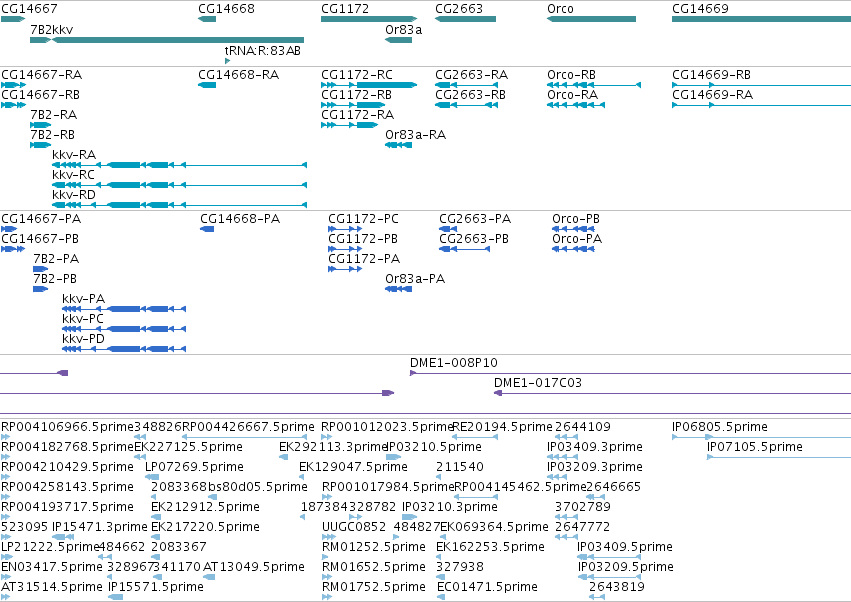
Task: Click the Or83a gene label
Action: (404, 29)
